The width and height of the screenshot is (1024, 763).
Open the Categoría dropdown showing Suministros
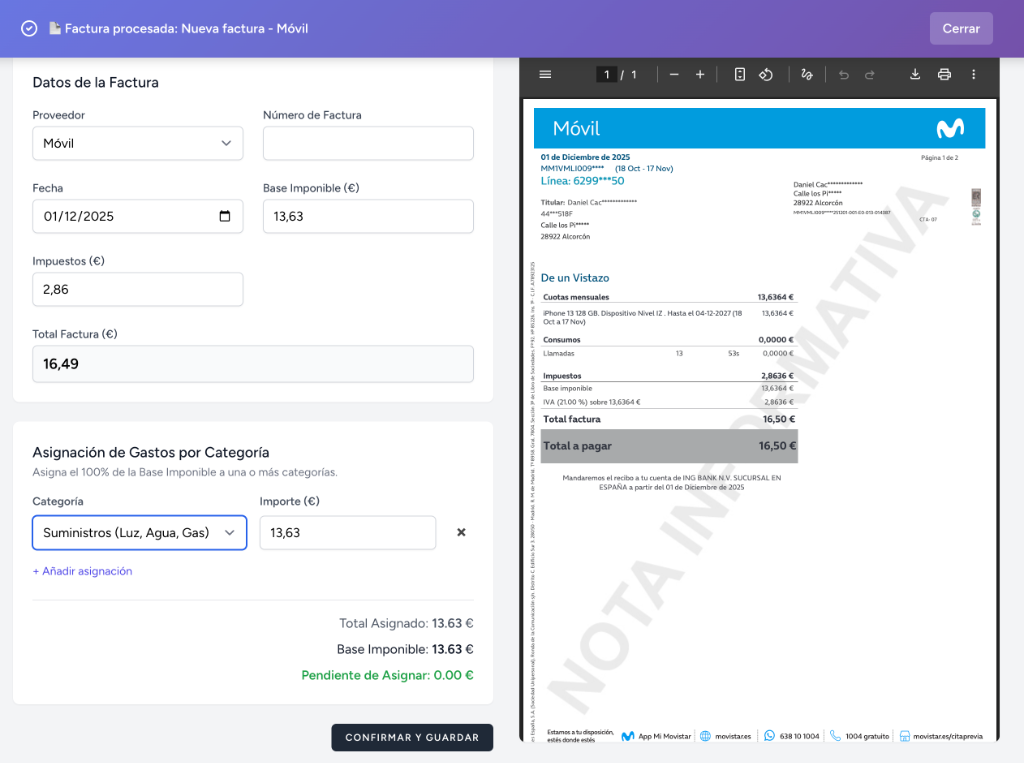pos(139,532)
